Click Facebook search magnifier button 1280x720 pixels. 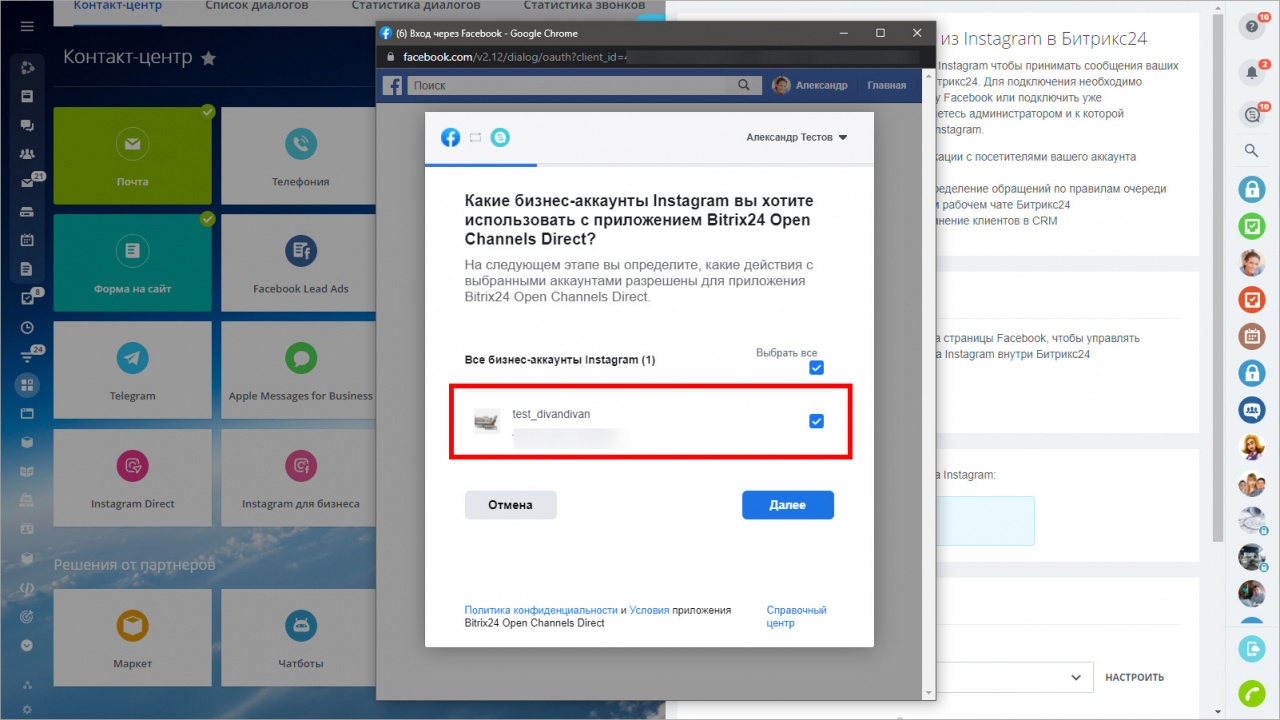pos(743,86)
